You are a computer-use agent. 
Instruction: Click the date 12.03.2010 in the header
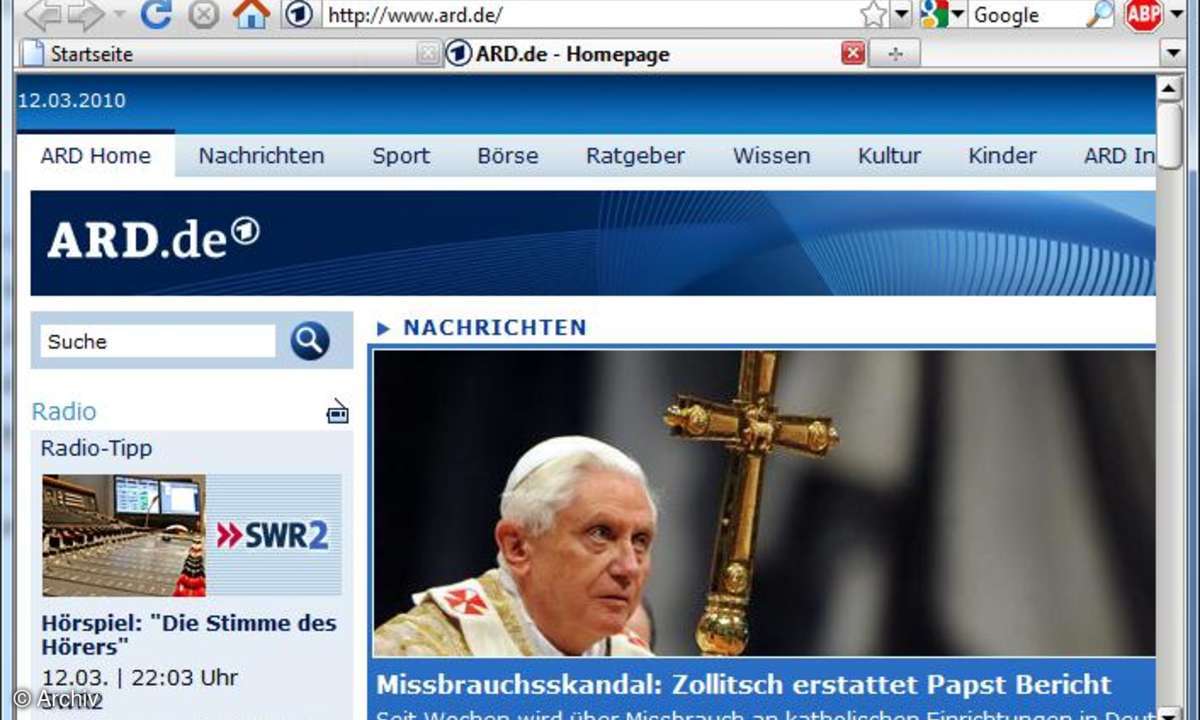[x=72, y=100]
